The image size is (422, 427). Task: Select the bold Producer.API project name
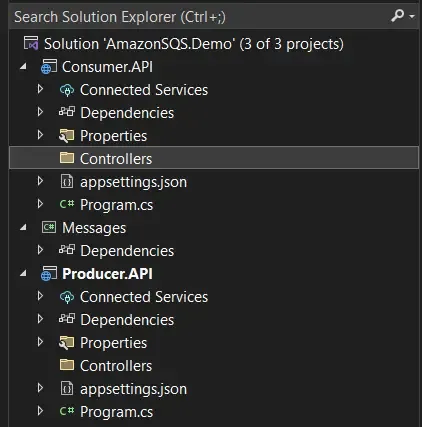[107, 274]
